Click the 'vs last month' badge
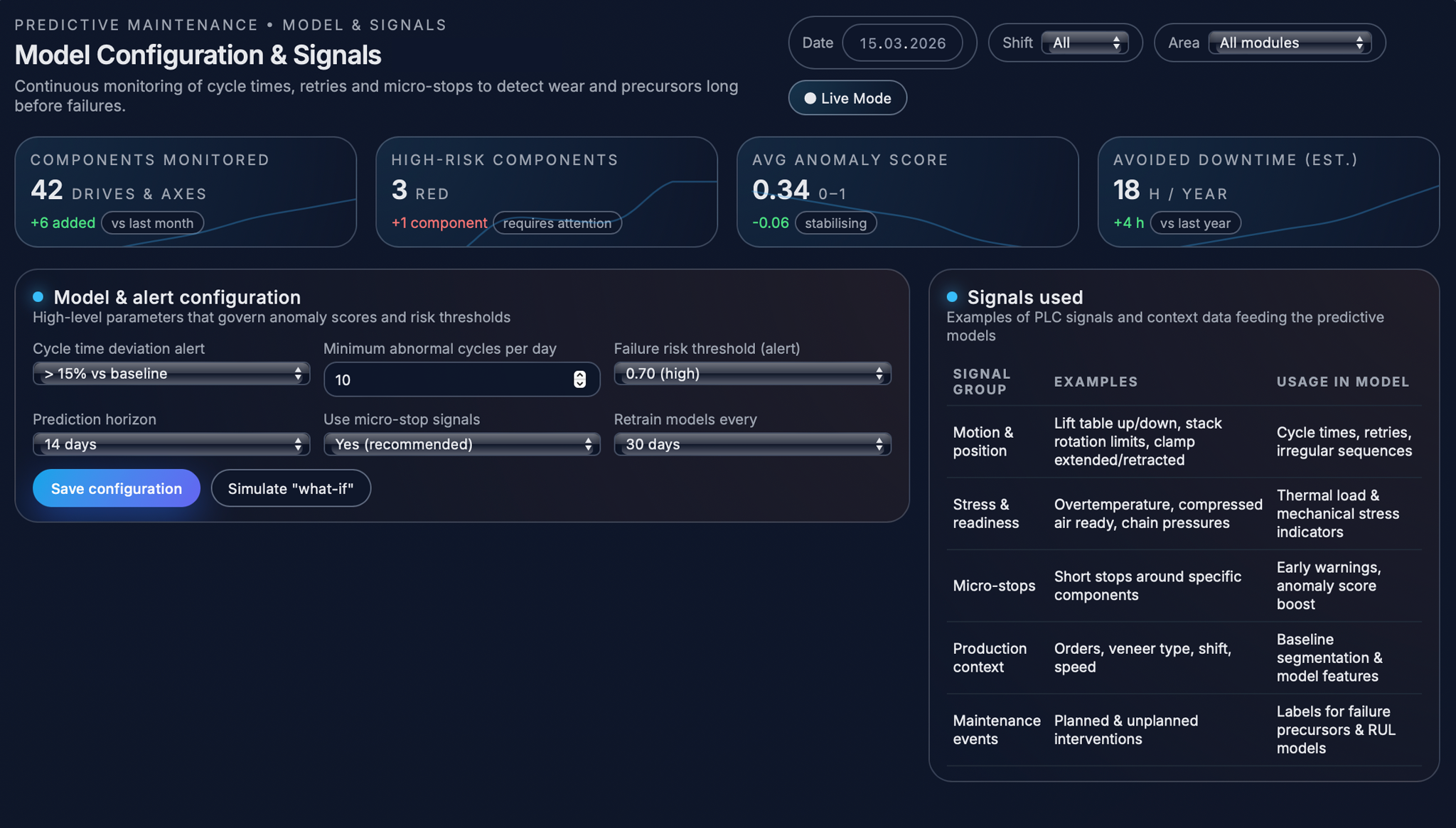The width and height of the screenshot is (1456, 828). (152, 223)
